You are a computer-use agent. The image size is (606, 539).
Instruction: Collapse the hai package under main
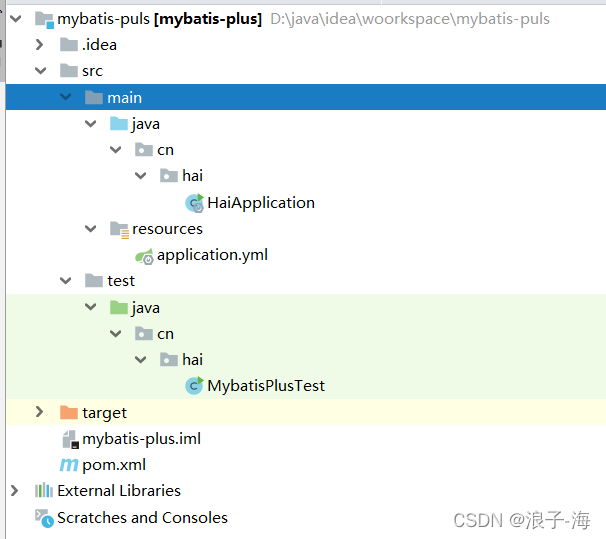[x=140, y=175]
